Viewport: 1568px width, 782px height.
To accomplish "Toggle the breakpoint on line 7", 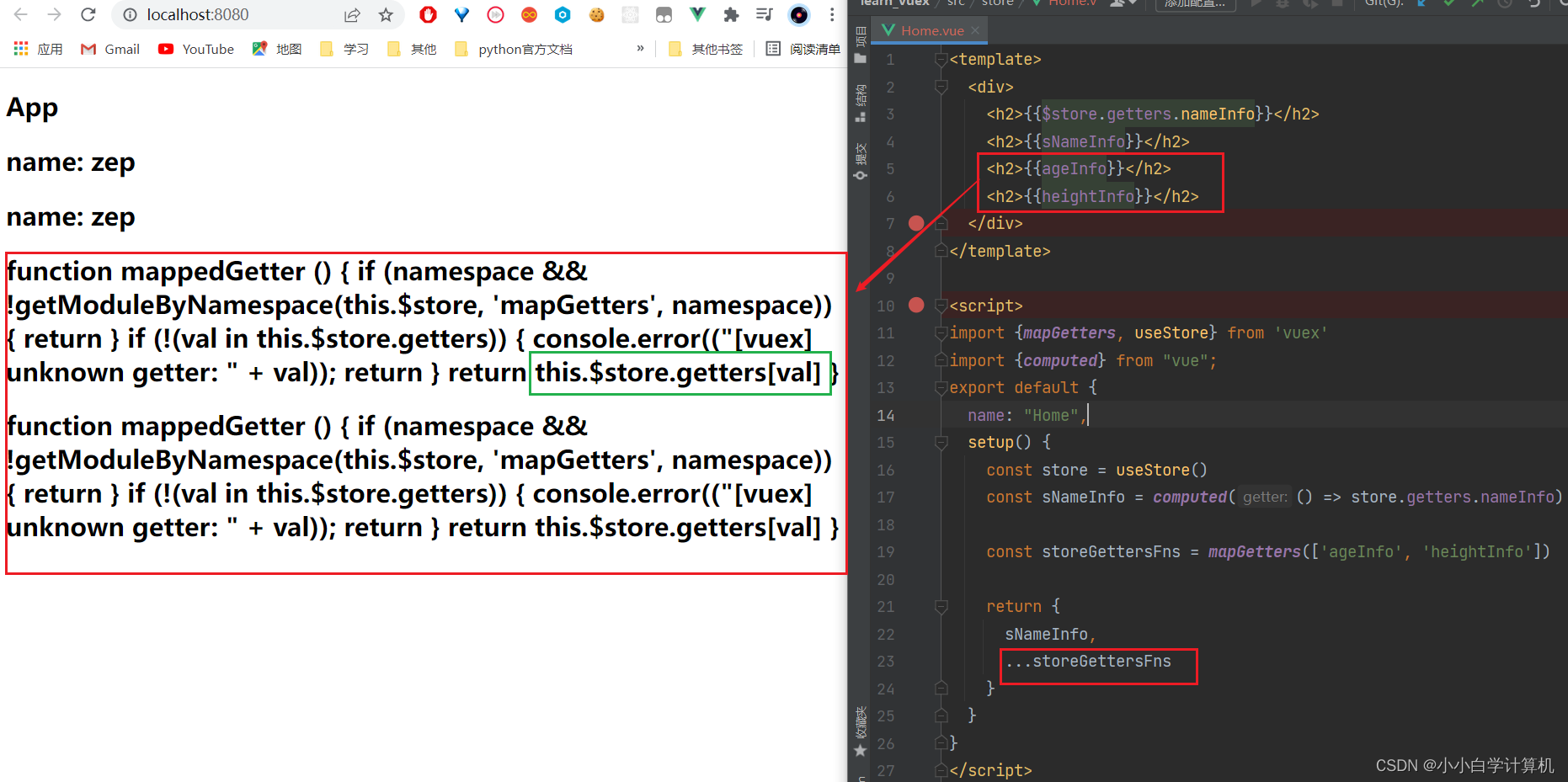I will [916, 223].
